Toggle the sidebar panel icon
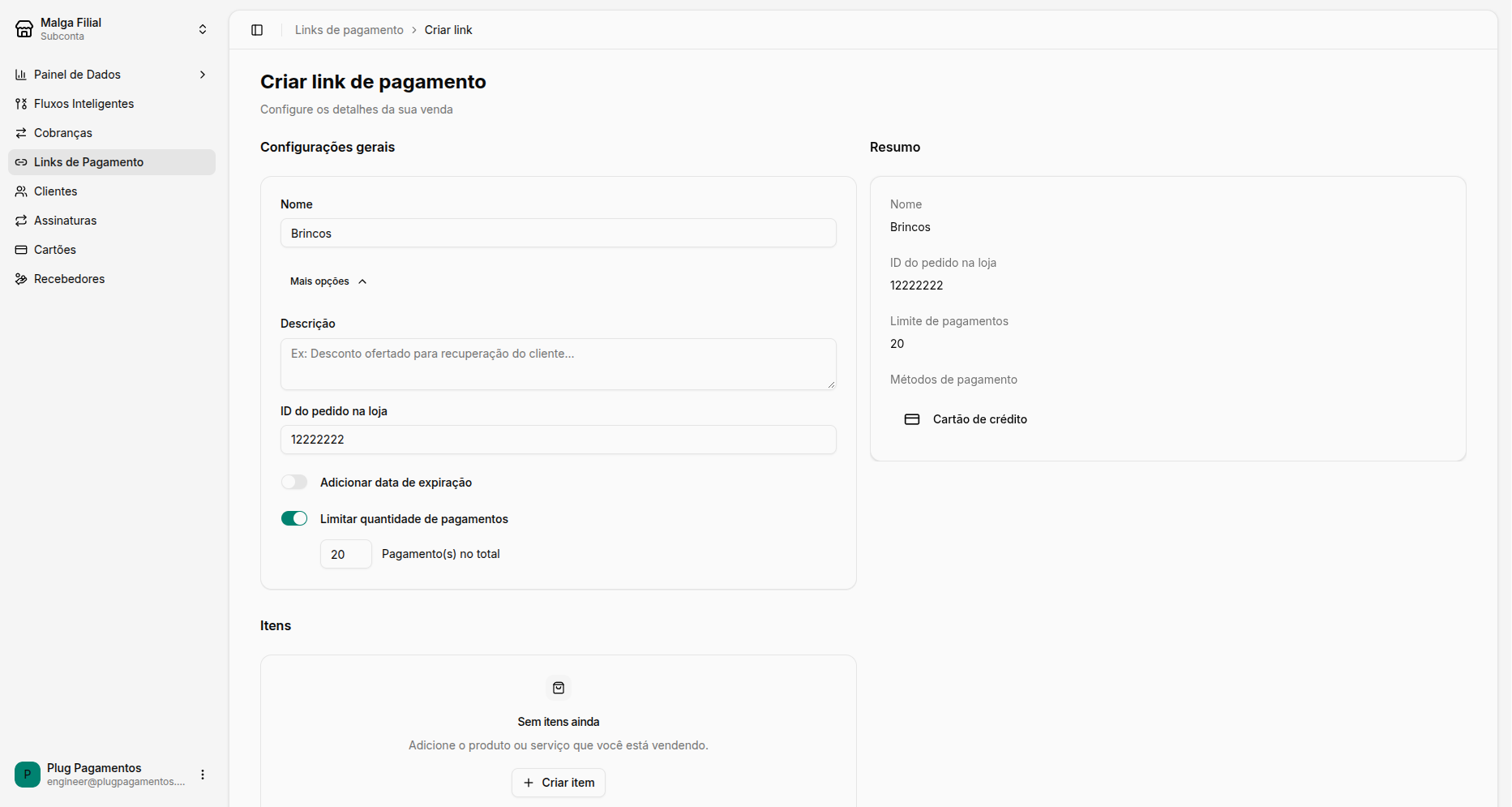 coord(257,30)
